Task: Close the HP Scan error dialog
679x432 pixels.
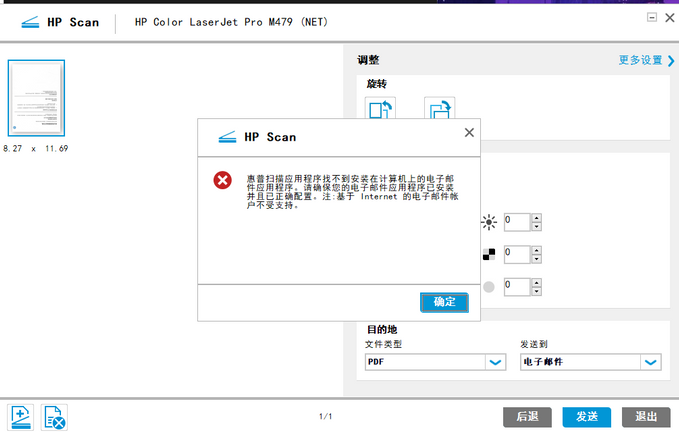Action: tap(469, 132)
